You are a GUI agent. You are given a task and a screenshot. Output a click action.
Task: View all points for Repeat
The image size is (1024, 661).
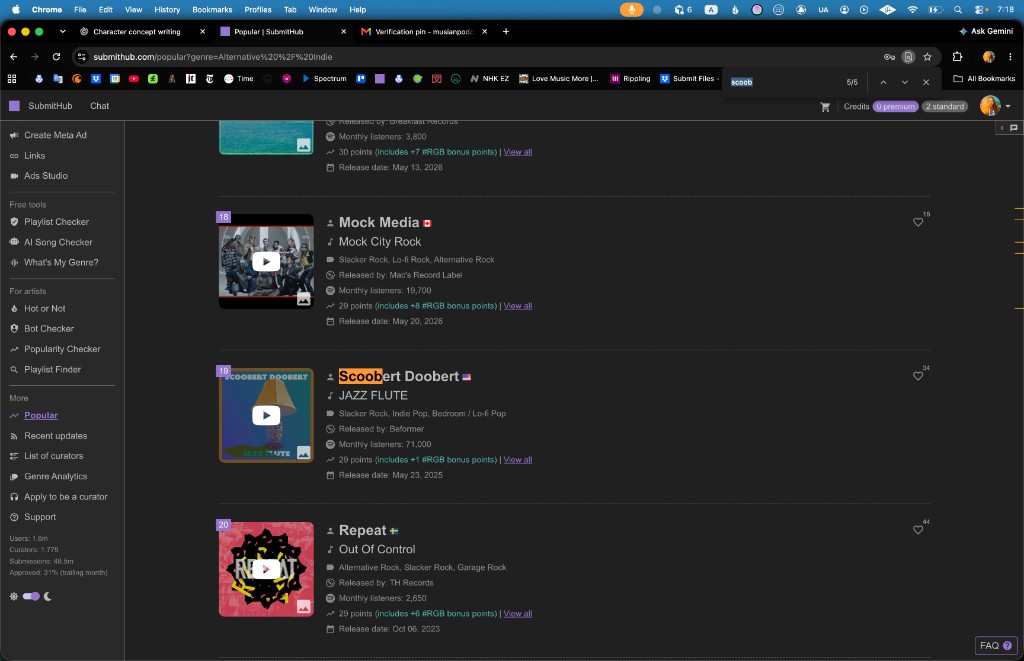[x=517, y=613]
